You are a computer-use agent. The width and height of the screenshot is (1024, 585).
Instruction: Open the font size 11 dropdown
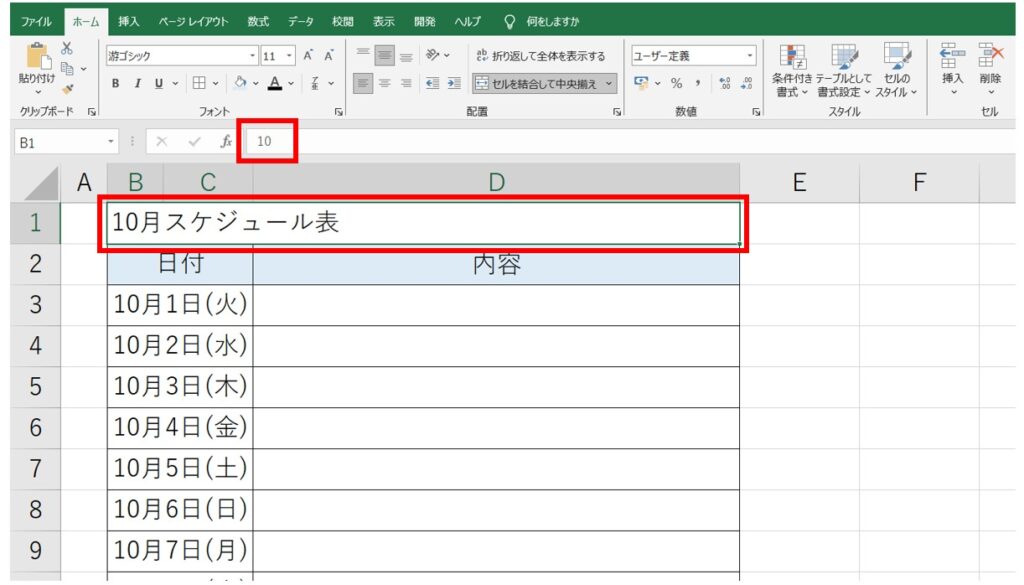pos(289,56)
